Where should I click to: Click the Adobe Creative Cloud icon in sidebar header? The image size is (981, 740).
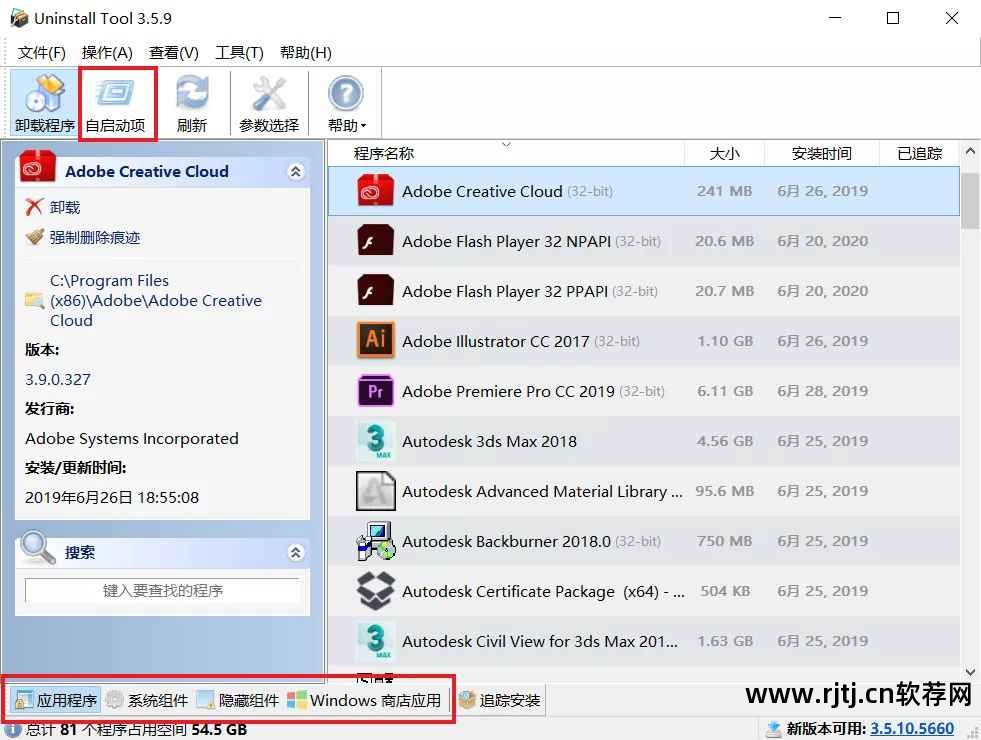[38, 167]
